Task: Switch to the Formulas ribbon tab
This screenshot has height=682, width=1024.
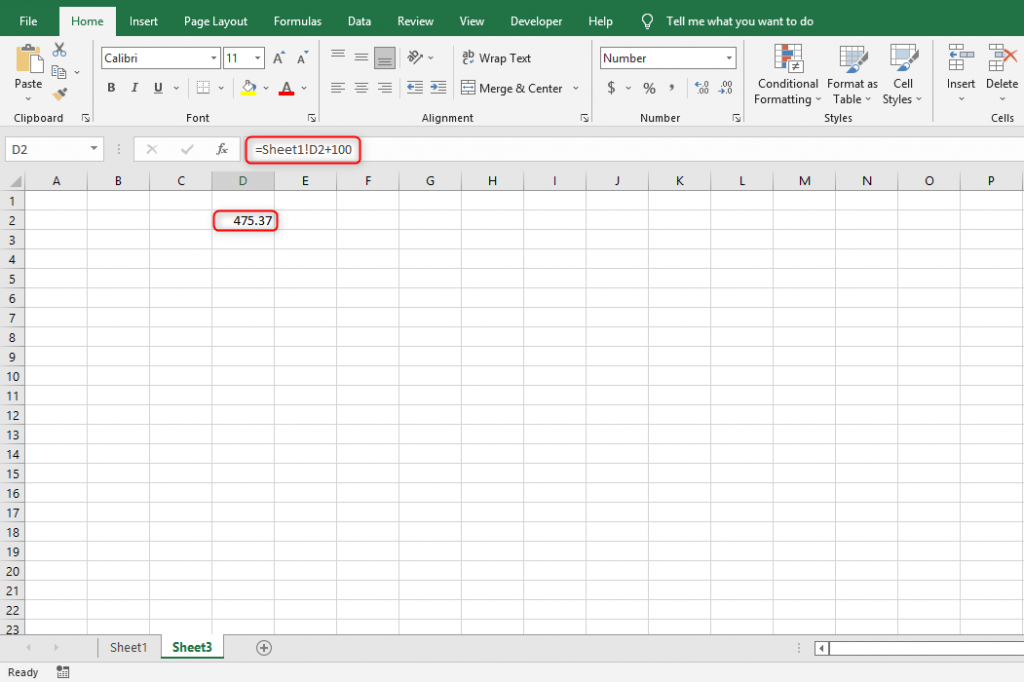Action: 297,20
